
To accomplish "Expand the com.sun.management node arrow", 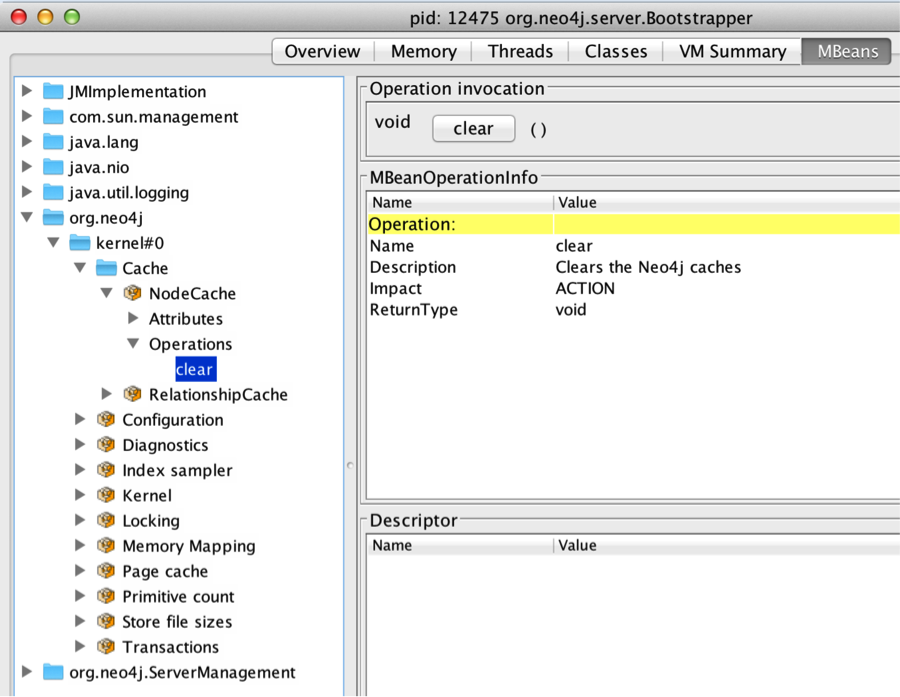I will tap(26, 116).
